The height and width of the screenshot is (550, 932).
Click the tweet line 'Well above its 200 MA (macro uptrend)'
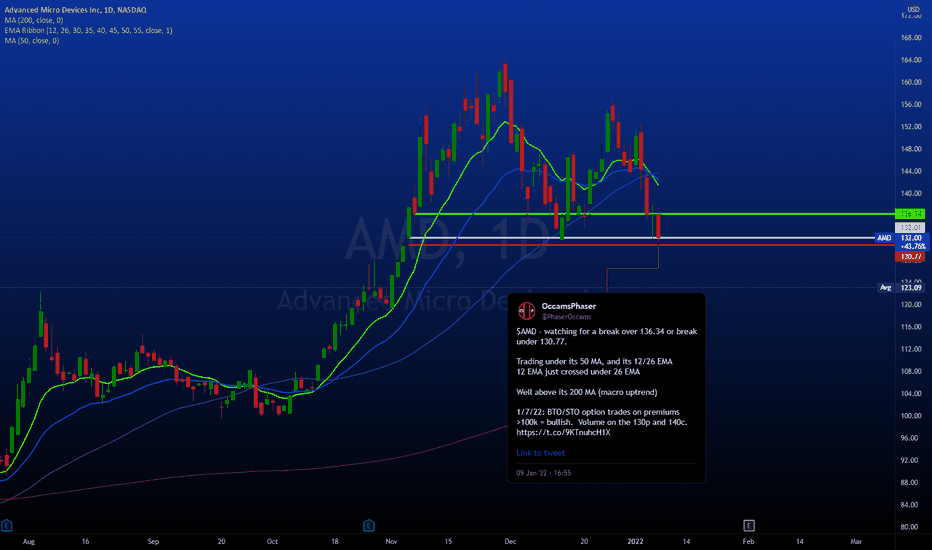pyautogui.click(x=587, y=392)
